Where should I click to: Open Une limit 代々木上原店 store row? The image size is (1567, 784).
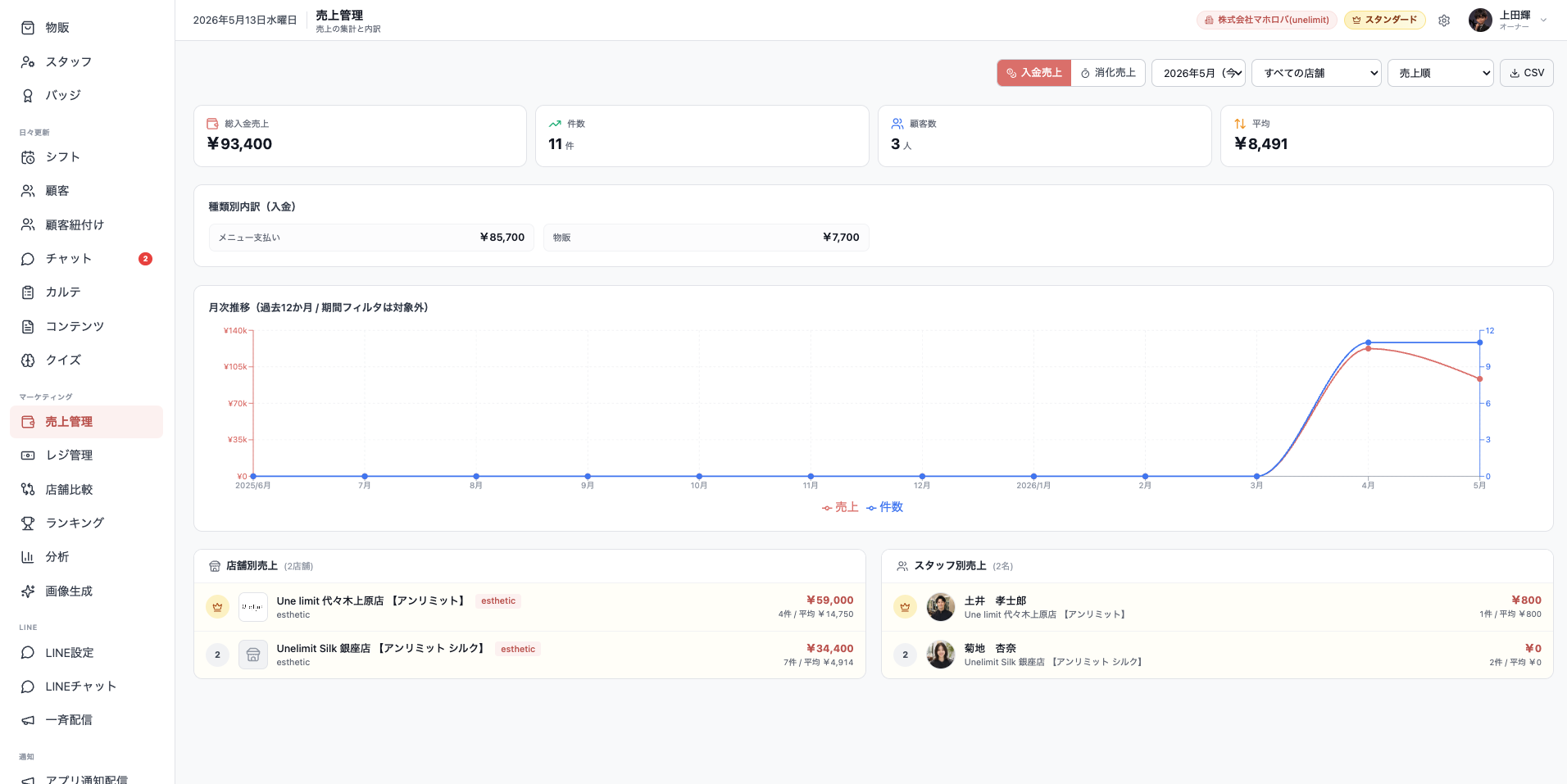pos(529,607)
